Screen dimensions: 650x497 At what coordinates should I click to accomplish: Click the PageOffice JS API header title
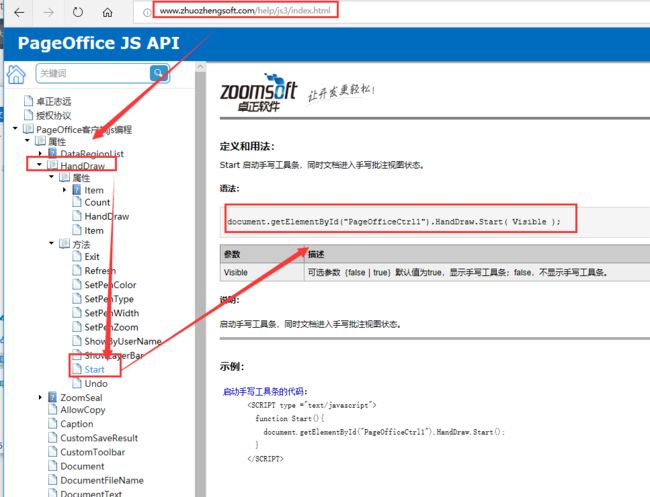click(99, 43)
